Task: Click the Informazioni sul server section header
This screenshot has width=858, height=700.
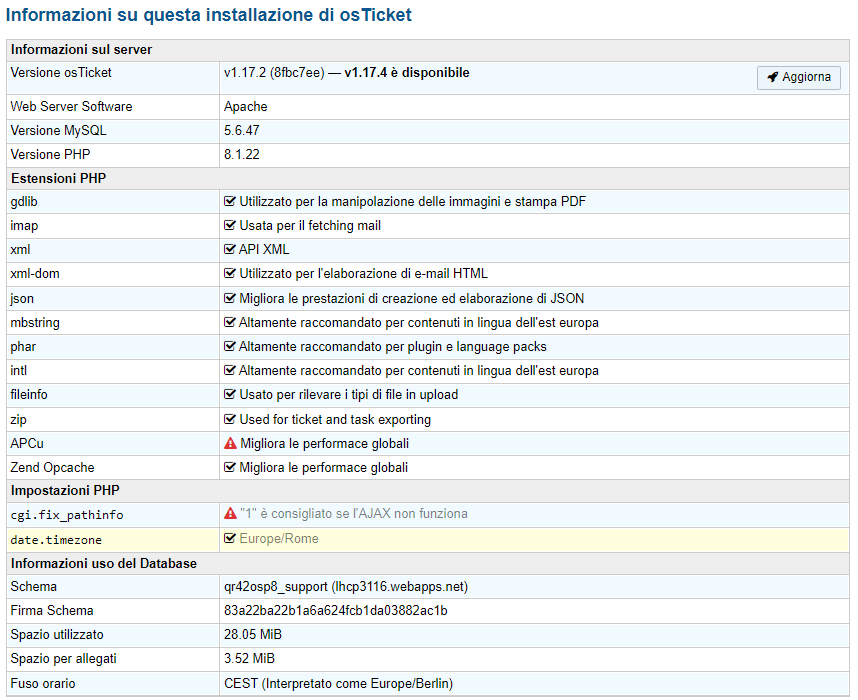Action: click(x=81, y=50)
